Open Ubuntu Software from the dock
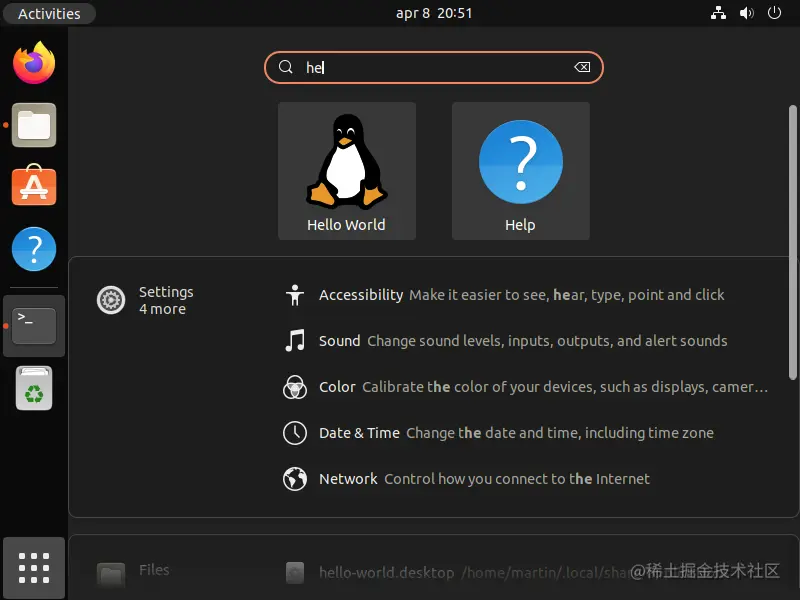The width and height of the screenshot is (800, 600). point(33,186)
